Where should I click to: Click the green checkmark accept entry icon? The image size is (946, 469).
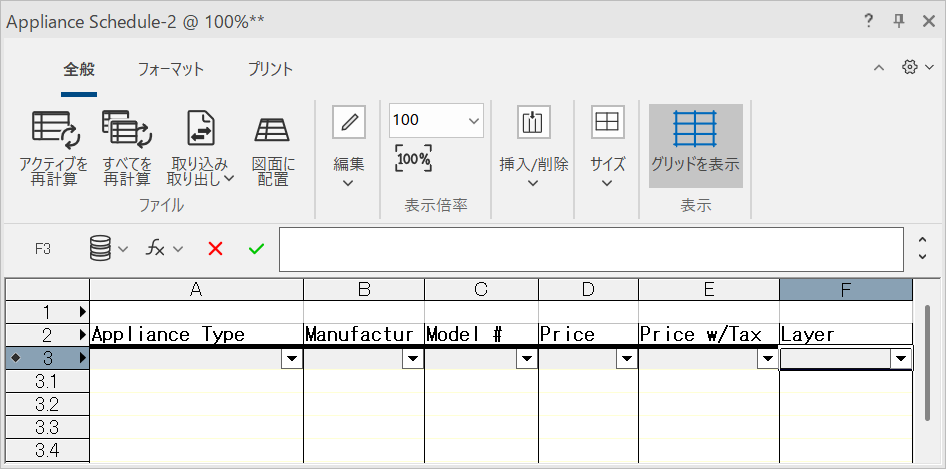coord(256,249)
